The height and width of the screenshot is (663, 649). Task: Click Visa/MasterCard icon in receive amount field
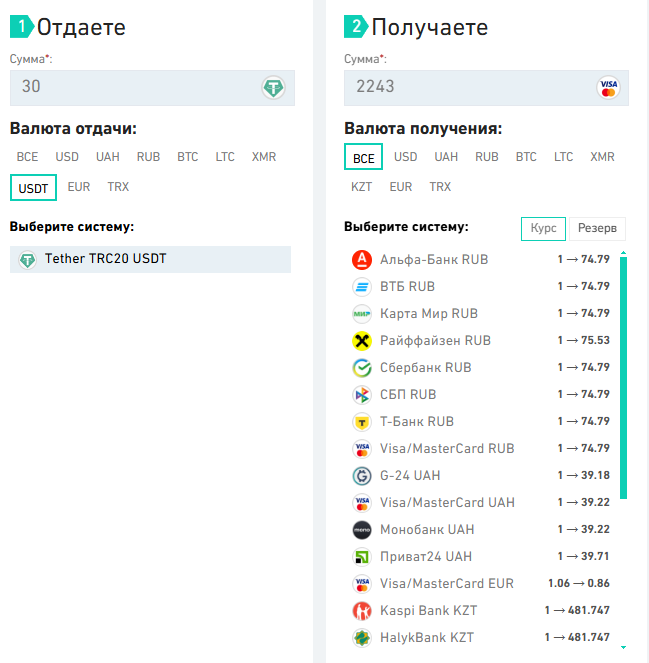tap(608, 88)
